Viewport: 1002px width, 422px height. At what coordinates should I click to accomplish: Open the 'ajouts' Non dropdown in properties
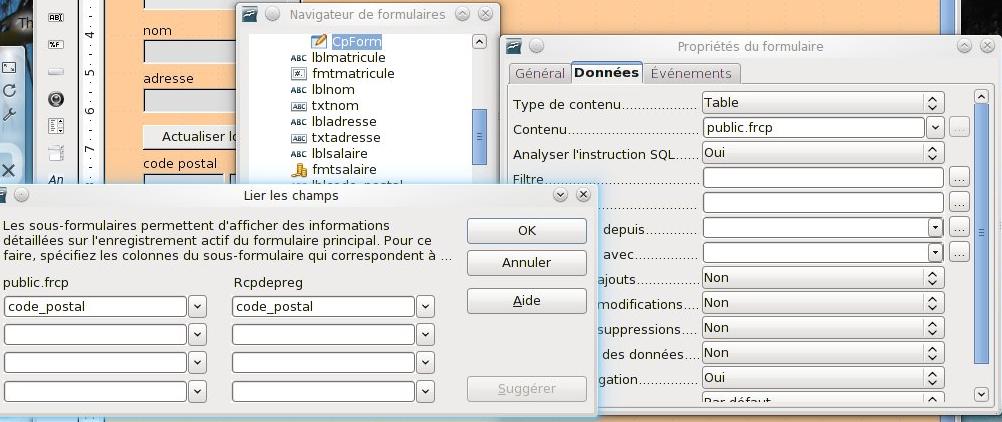[823, 277]
